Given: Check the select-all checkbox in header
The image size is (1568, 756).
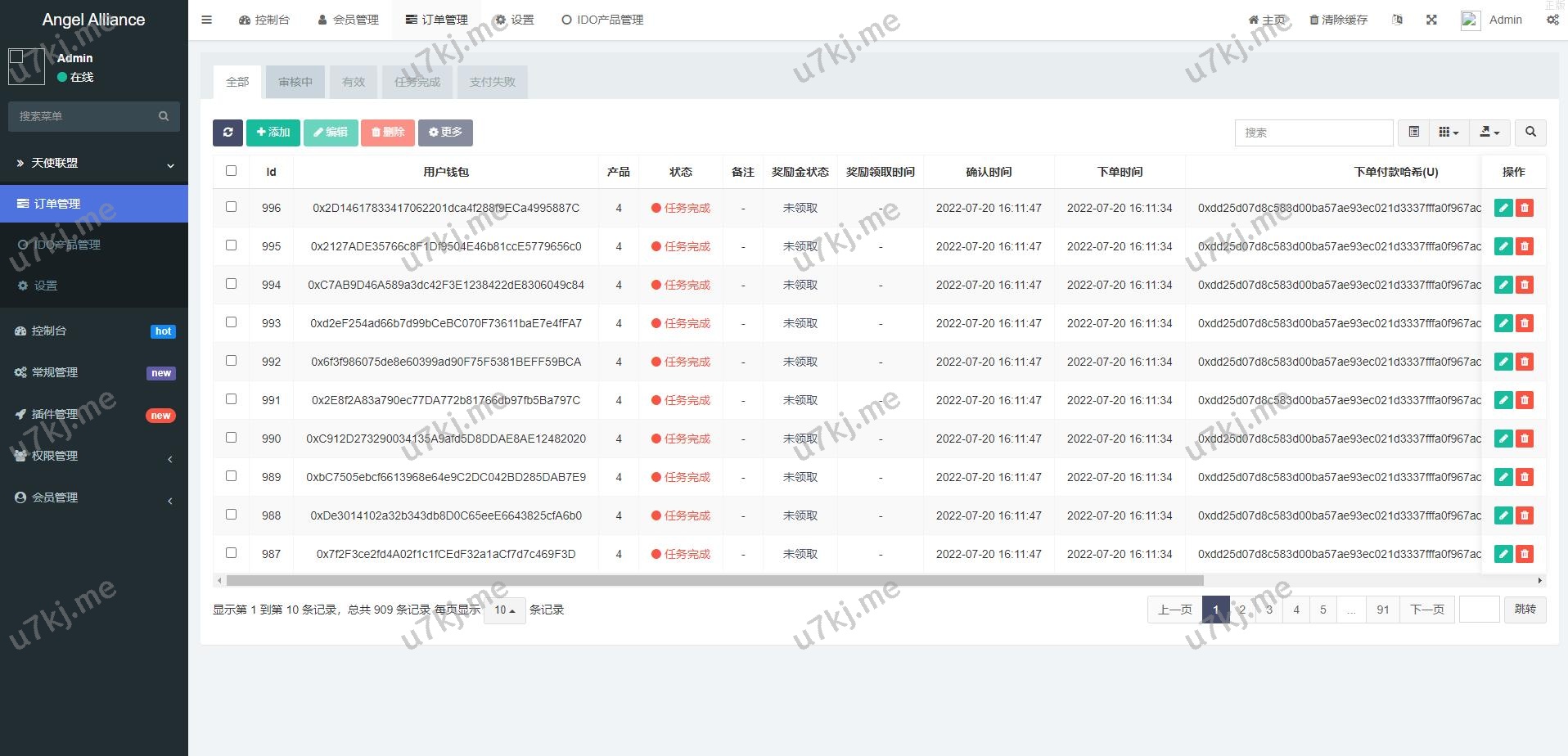Looking at the screenshot, I should coord(231,171).
